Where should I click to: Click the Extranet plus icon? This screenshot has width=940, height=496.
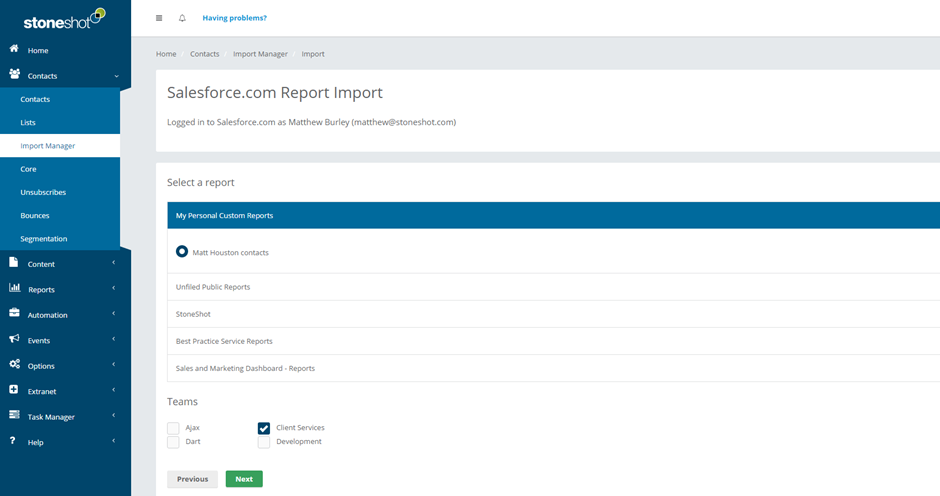pyautogui.click(x=14, y=389)
